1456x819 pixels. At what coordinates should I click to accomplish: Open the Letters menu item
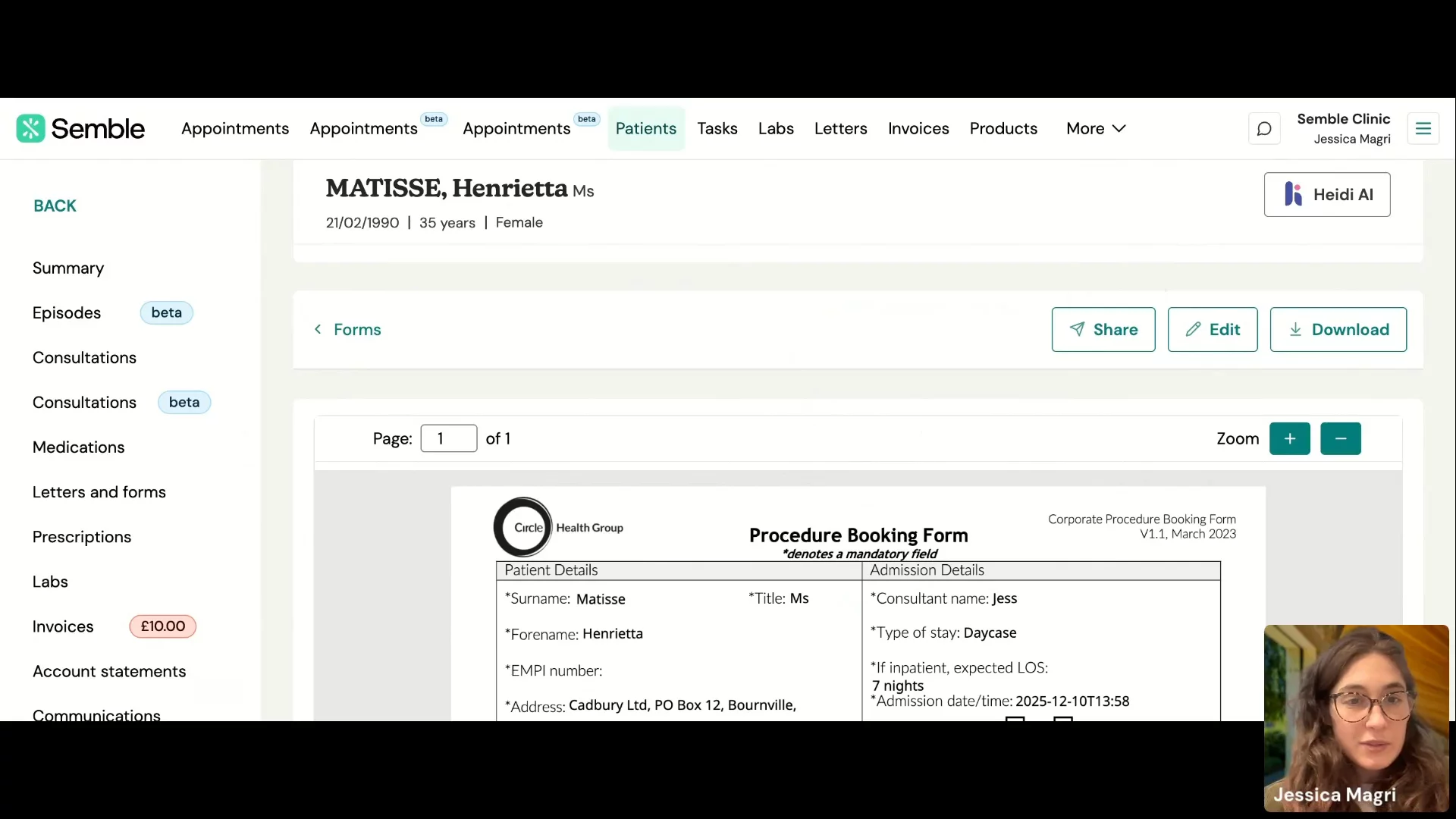[x=840, y=129]
